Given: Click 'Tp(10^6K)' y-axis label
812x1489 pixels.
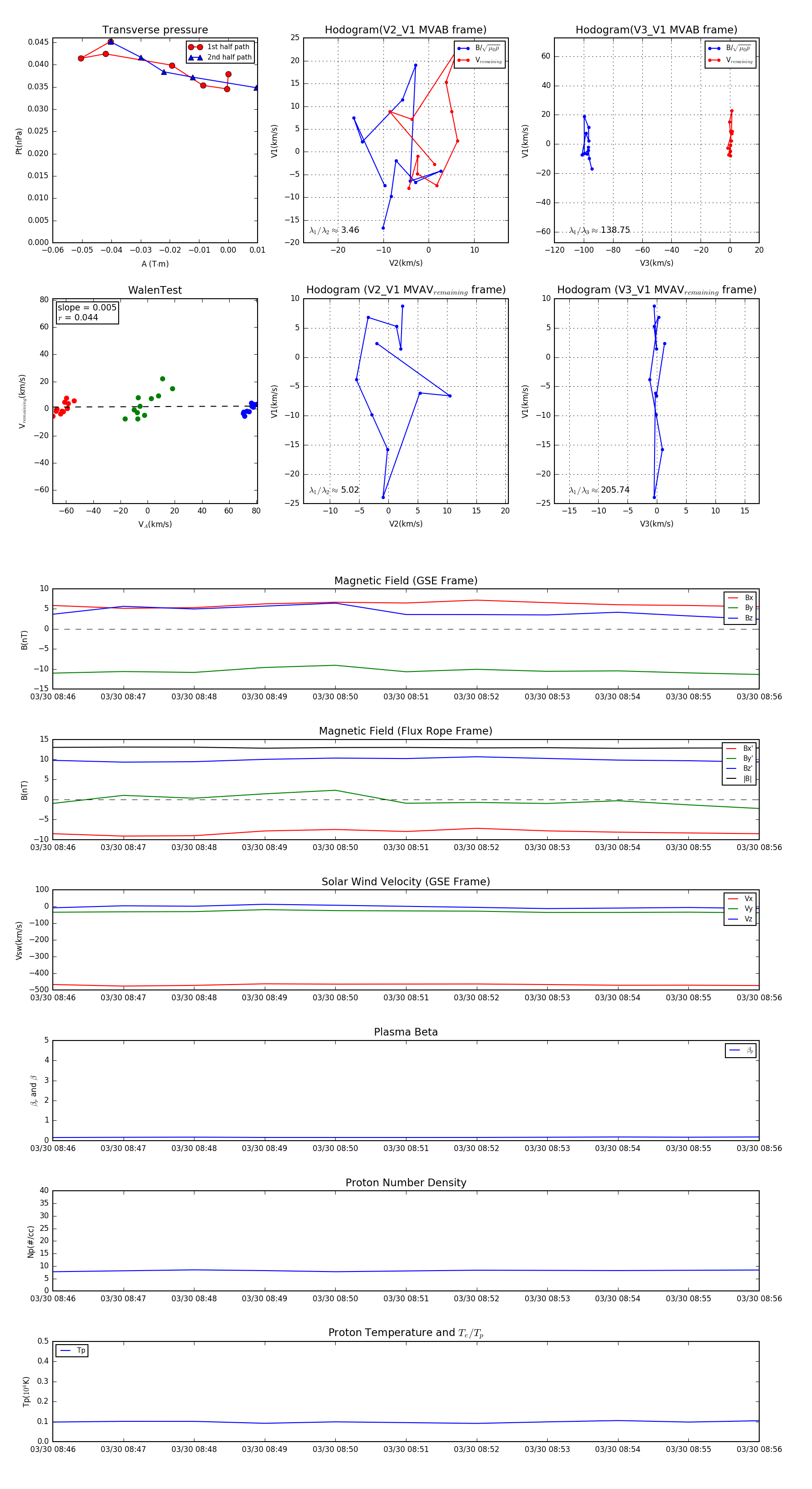Looking at the screenshot, I should coord(25,1392).
